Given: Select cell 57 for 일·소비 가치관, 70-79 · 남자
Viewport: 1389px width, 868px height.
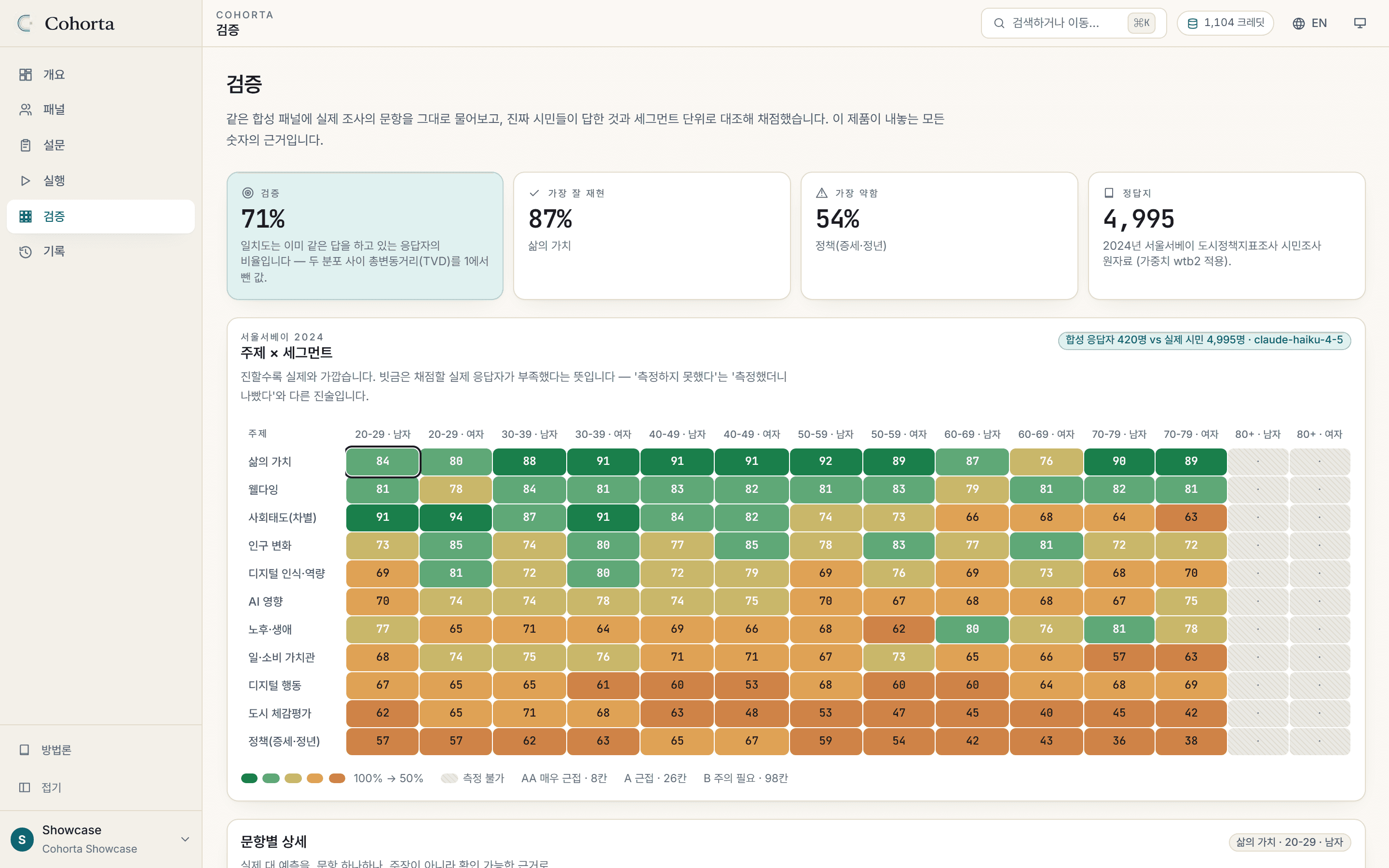Looking at the screenshot, I should (x=1119, y=657).
